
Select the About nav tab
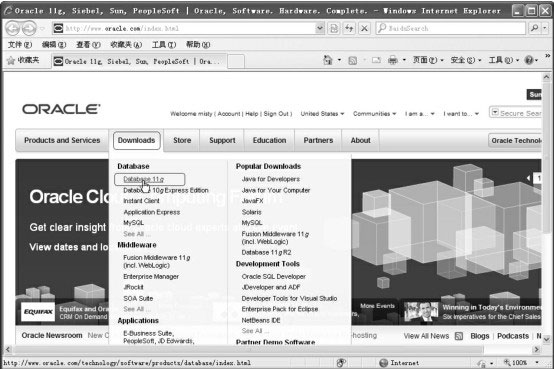pyautogui.click(x=360, y=140)
